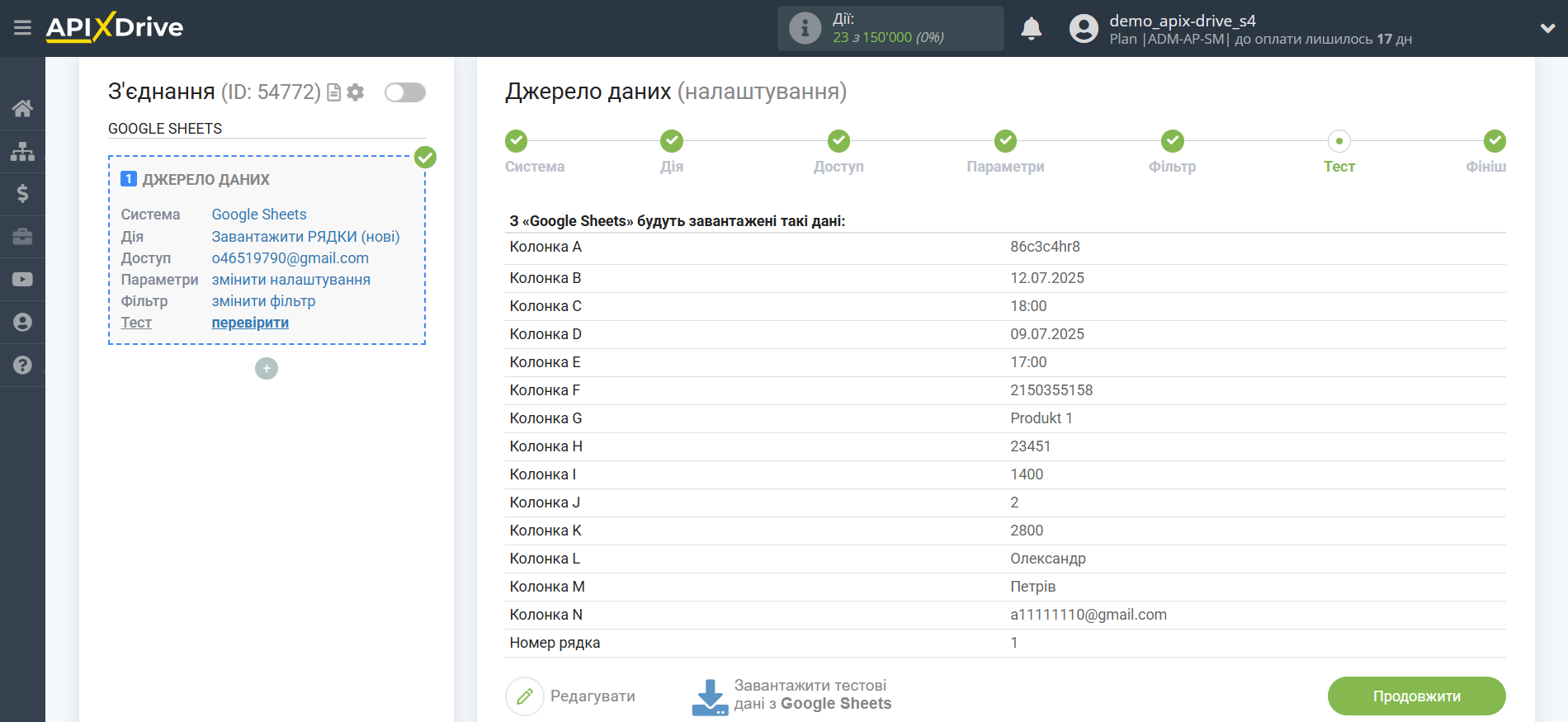1568x722 pixels.
Task: Click the ApiX-Drive logo
Action: click(115, 27)
